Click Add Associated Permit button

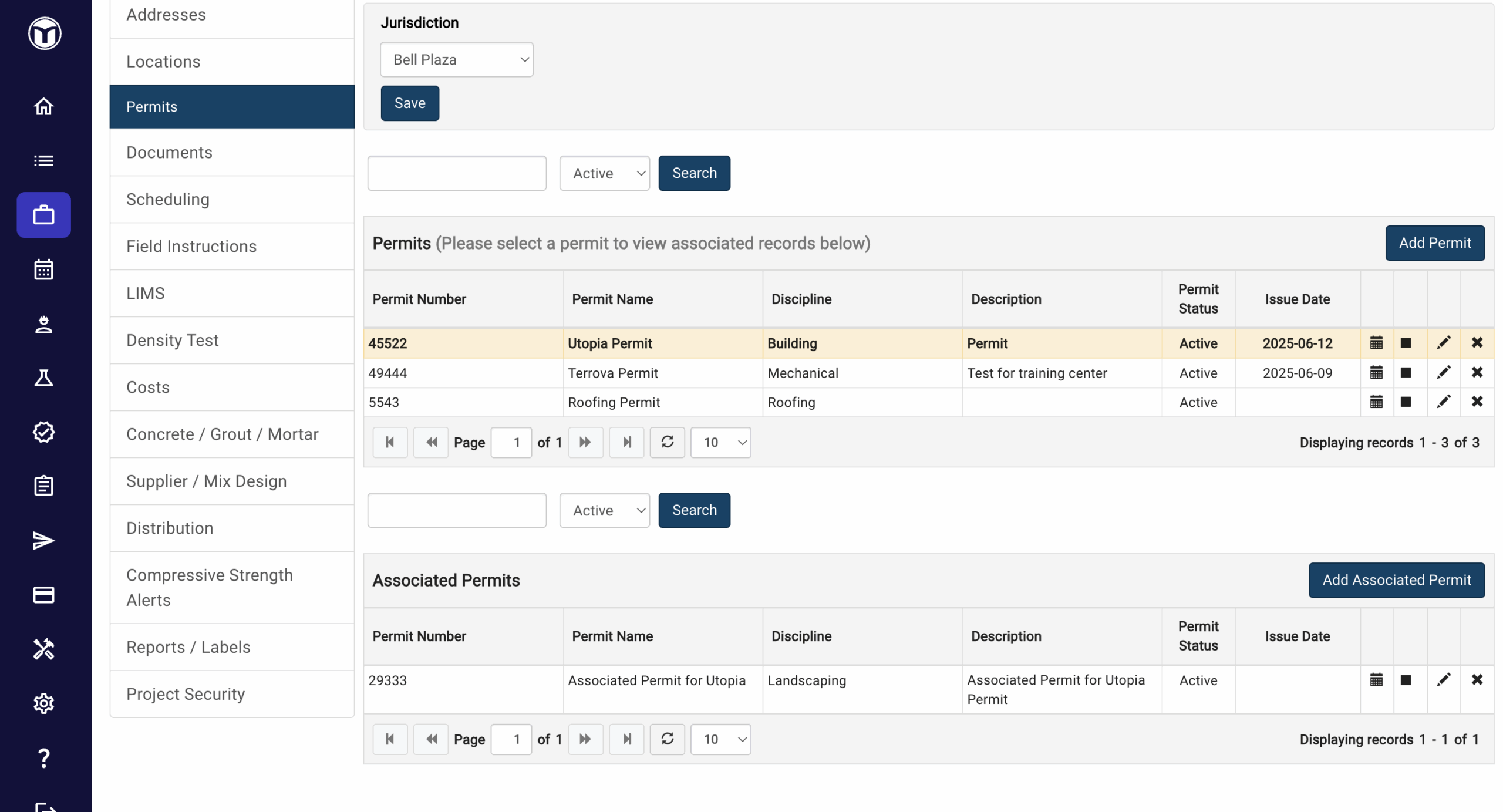point(1396,579)
